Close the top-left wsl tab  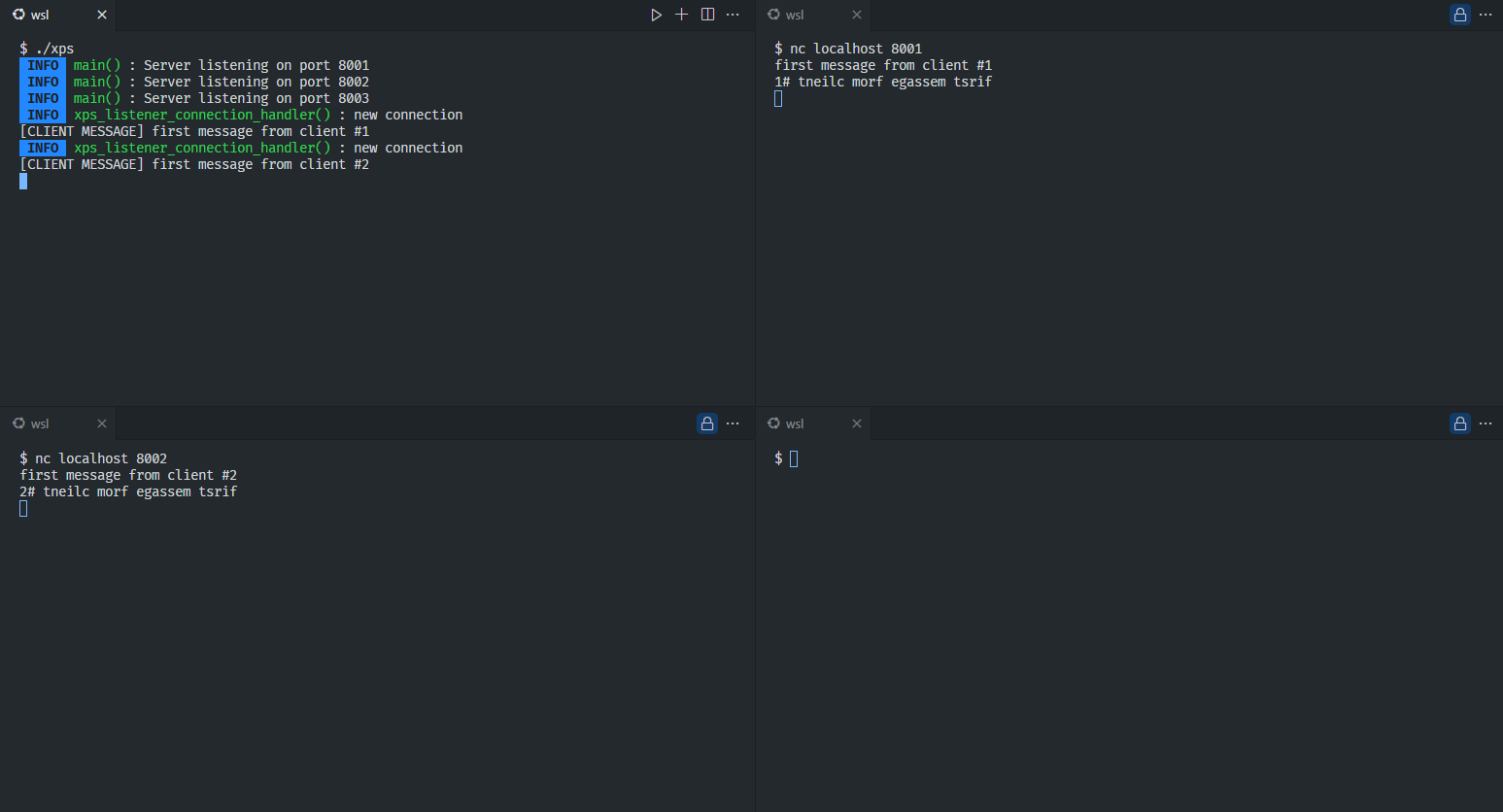point(102,15)
